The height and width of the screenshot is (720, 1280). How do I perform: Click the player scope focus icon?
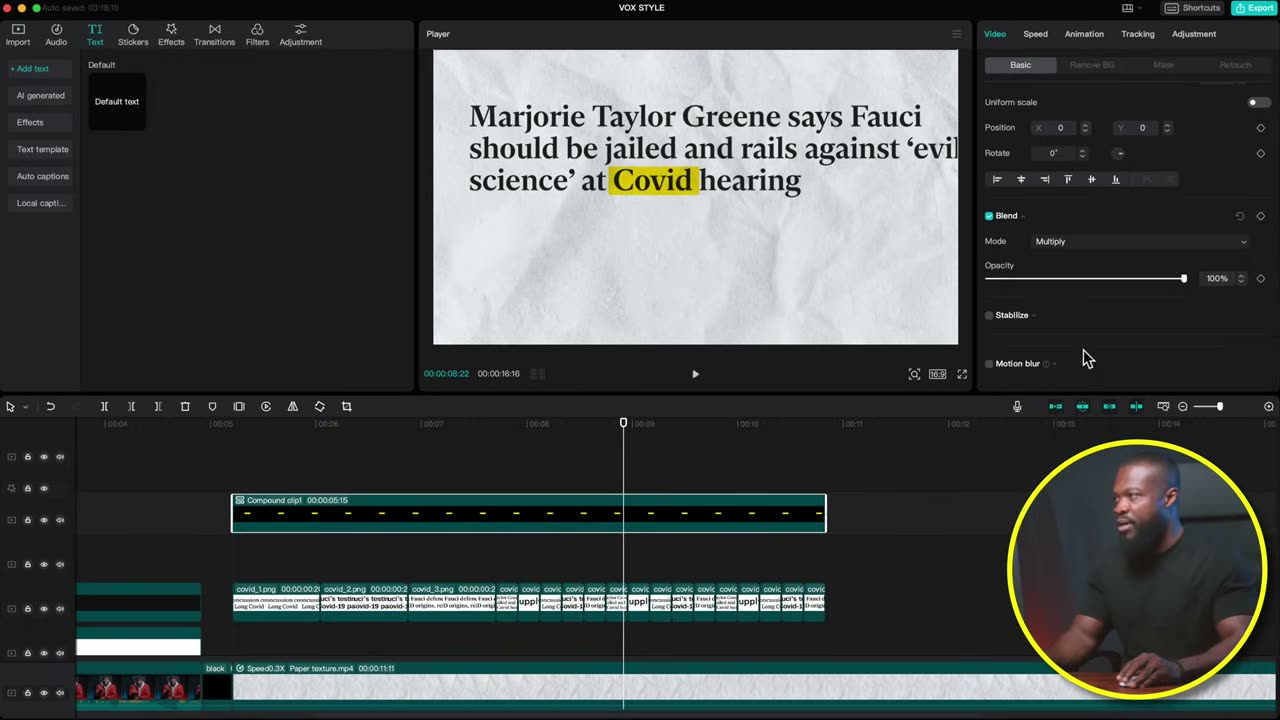click(x=914, y=374)
